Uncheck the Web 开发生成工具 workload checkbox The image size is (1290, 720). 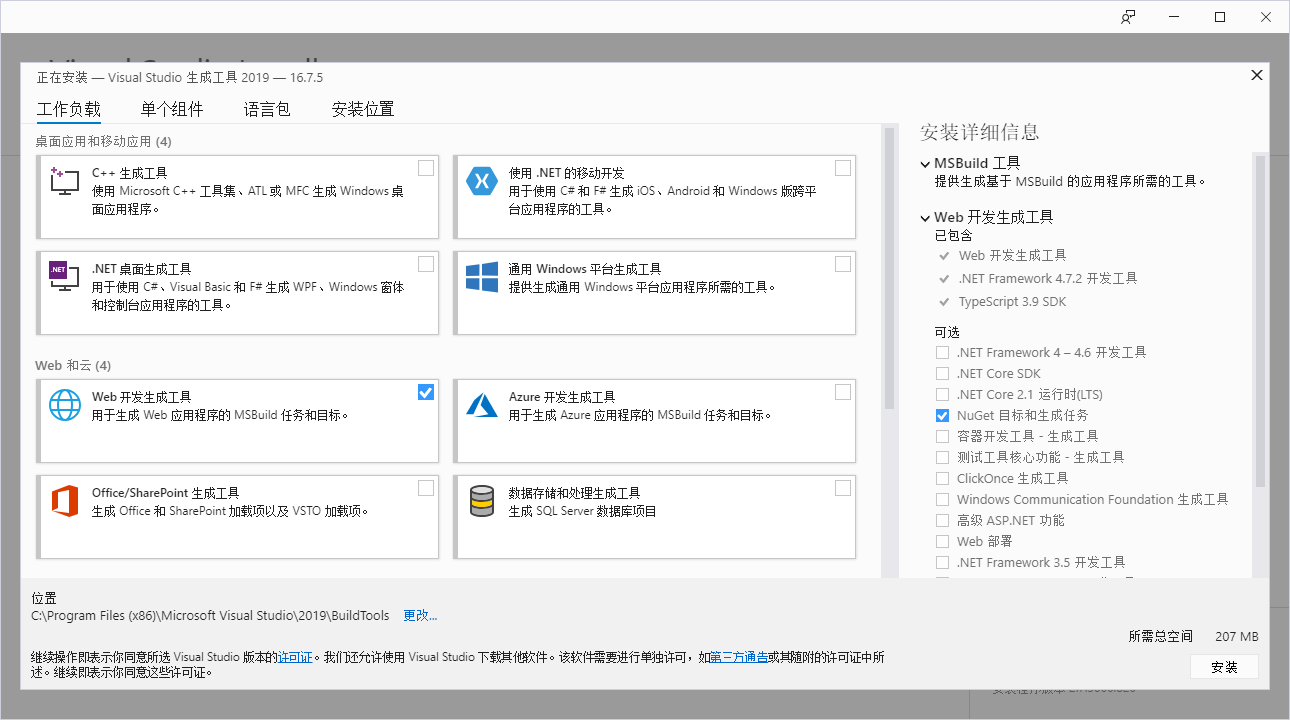point(426,392)
